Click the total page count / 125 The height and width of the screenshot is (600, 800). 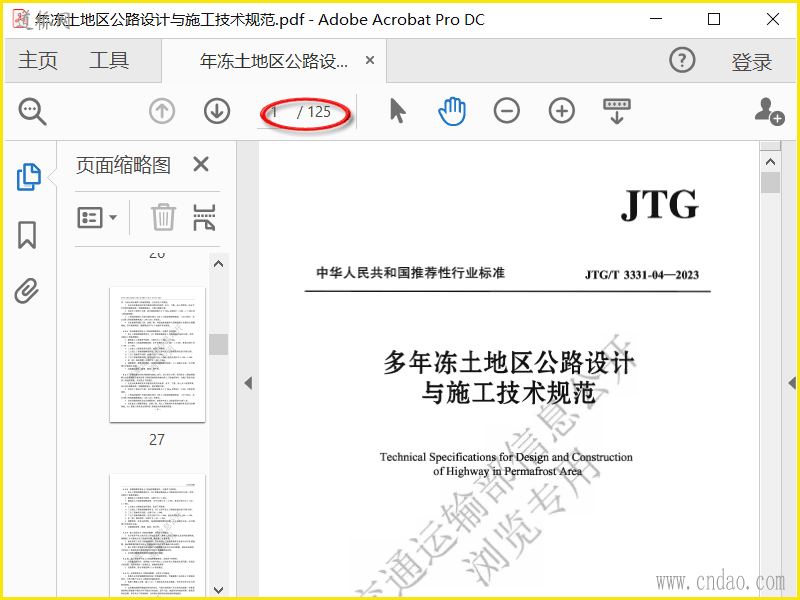pos(314,112)
